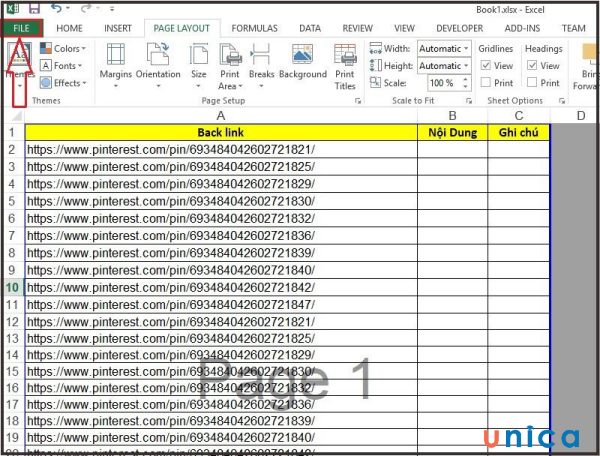600x456 pixels.
Task: Click the pinterest link in row 8
Action: click(x=171, y=253)
